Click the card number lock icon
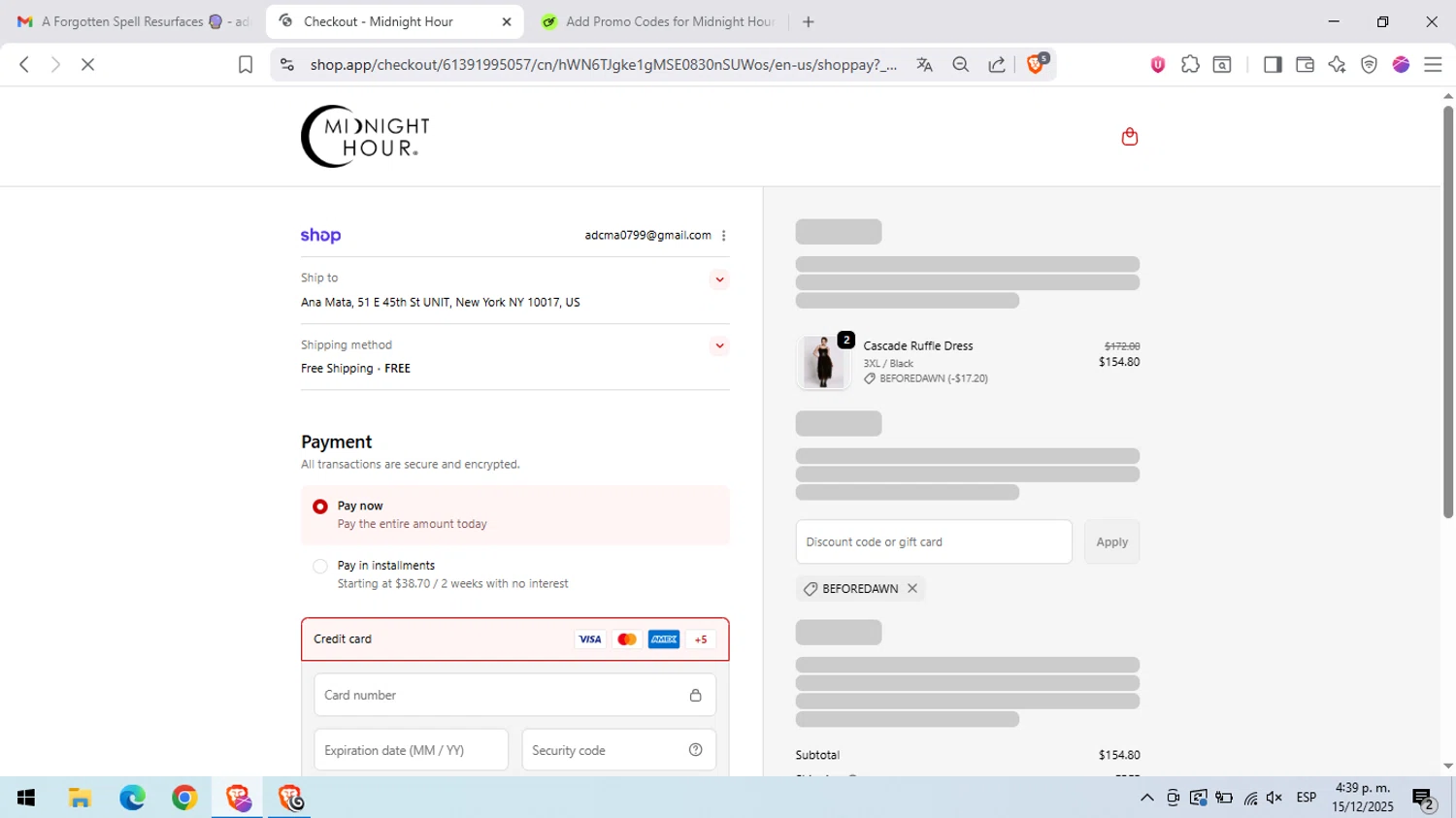The image size is (1456, 818). pyautogui.click(x=695, y=696)
